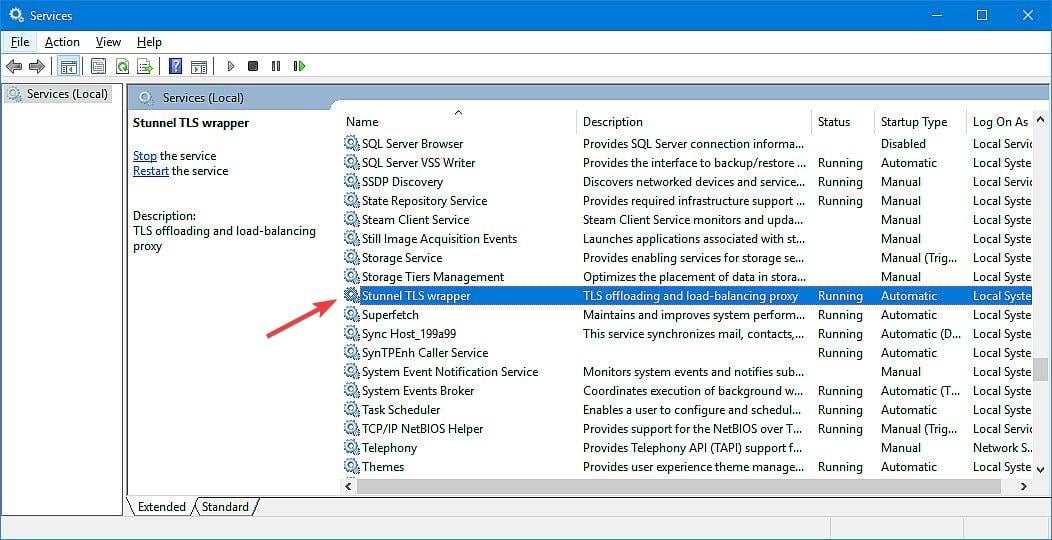Select Still Image Acquisition Events service
The image size is (1052, 540).
tap(687, 239)
